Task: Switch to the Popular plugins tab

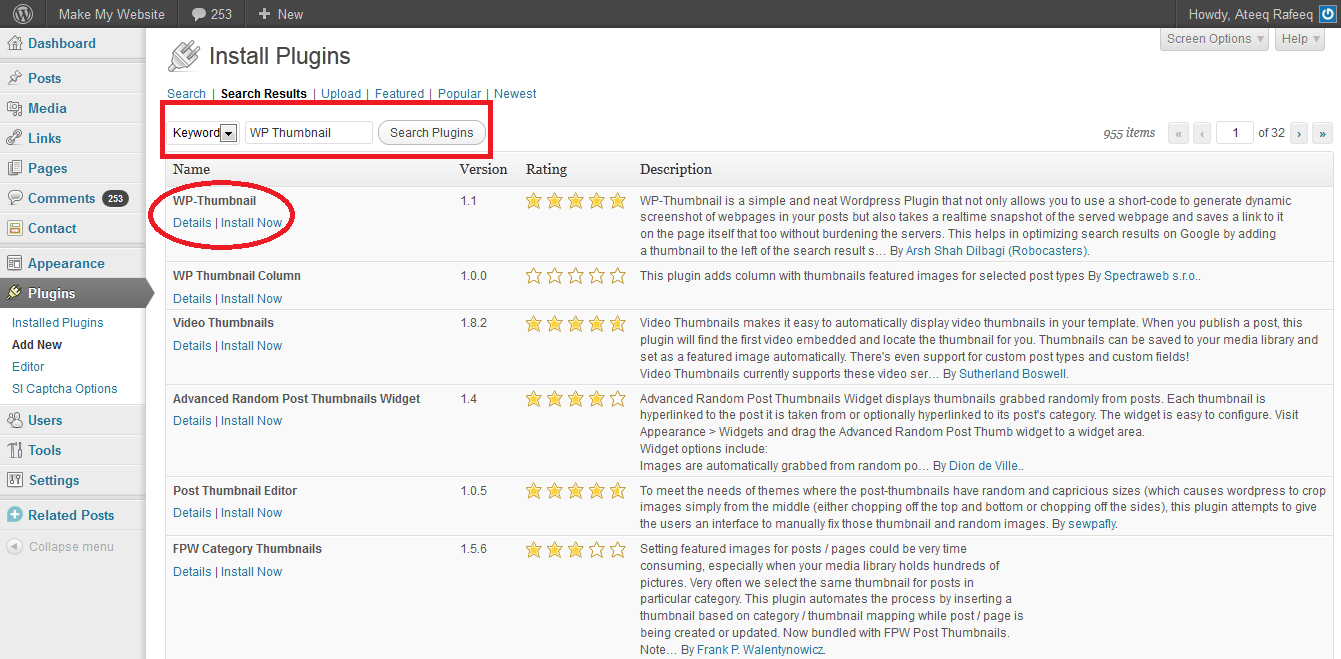Action: (x=459, y=94)
